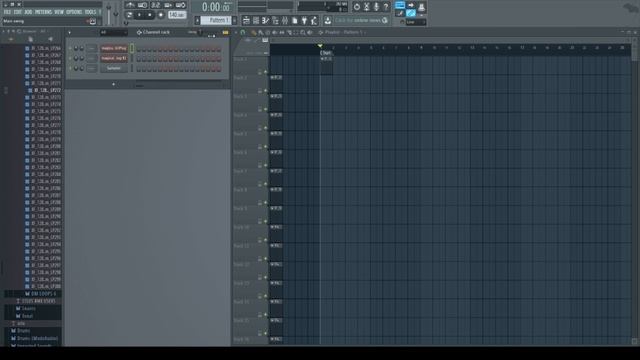Open the FILE menu
The width and height of the screenshot is (640, 360).
click(x=7, y=12)
